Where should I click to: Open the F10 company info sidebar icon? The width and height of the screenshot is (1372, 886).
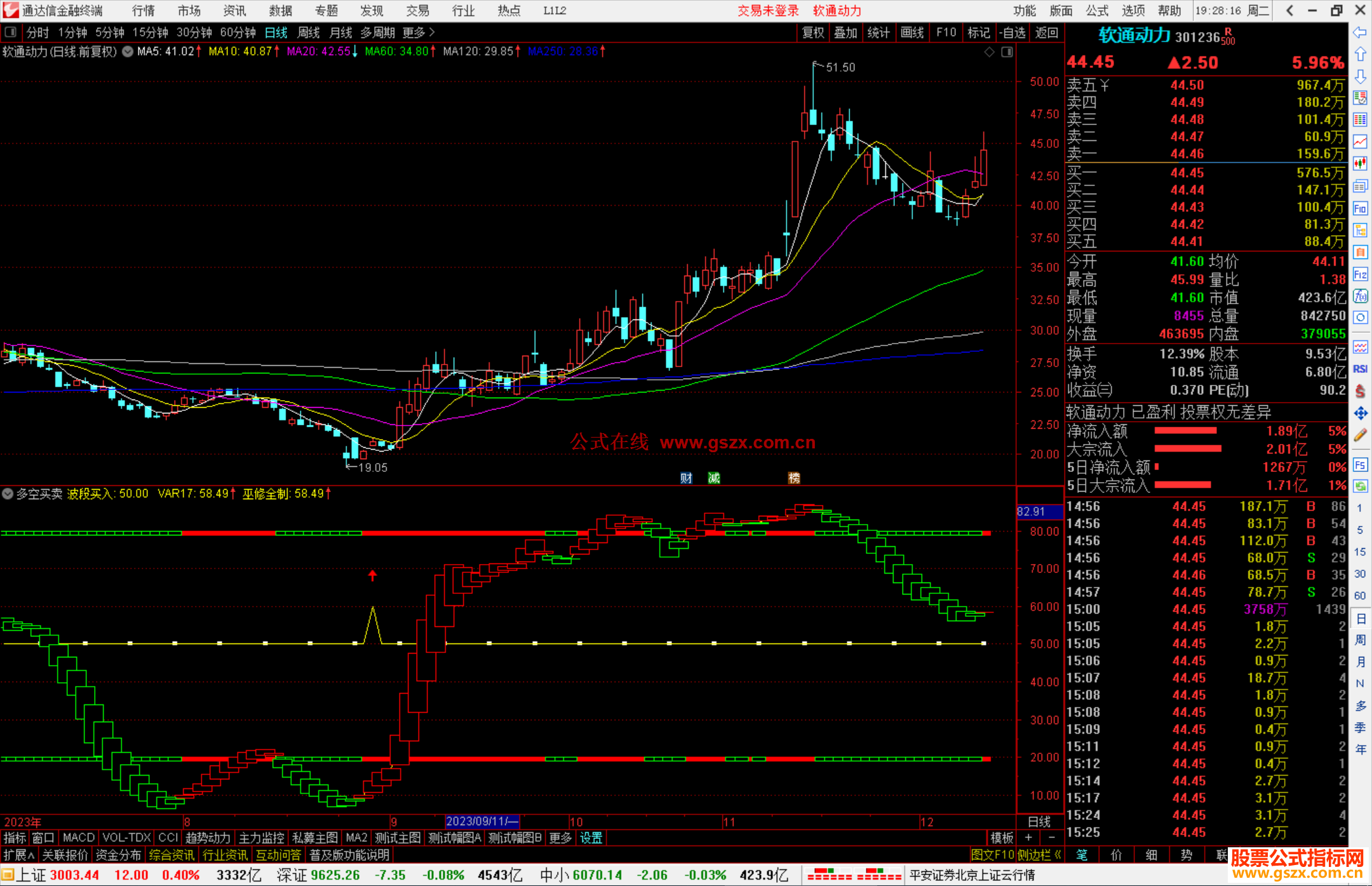tap(1360, 208)
